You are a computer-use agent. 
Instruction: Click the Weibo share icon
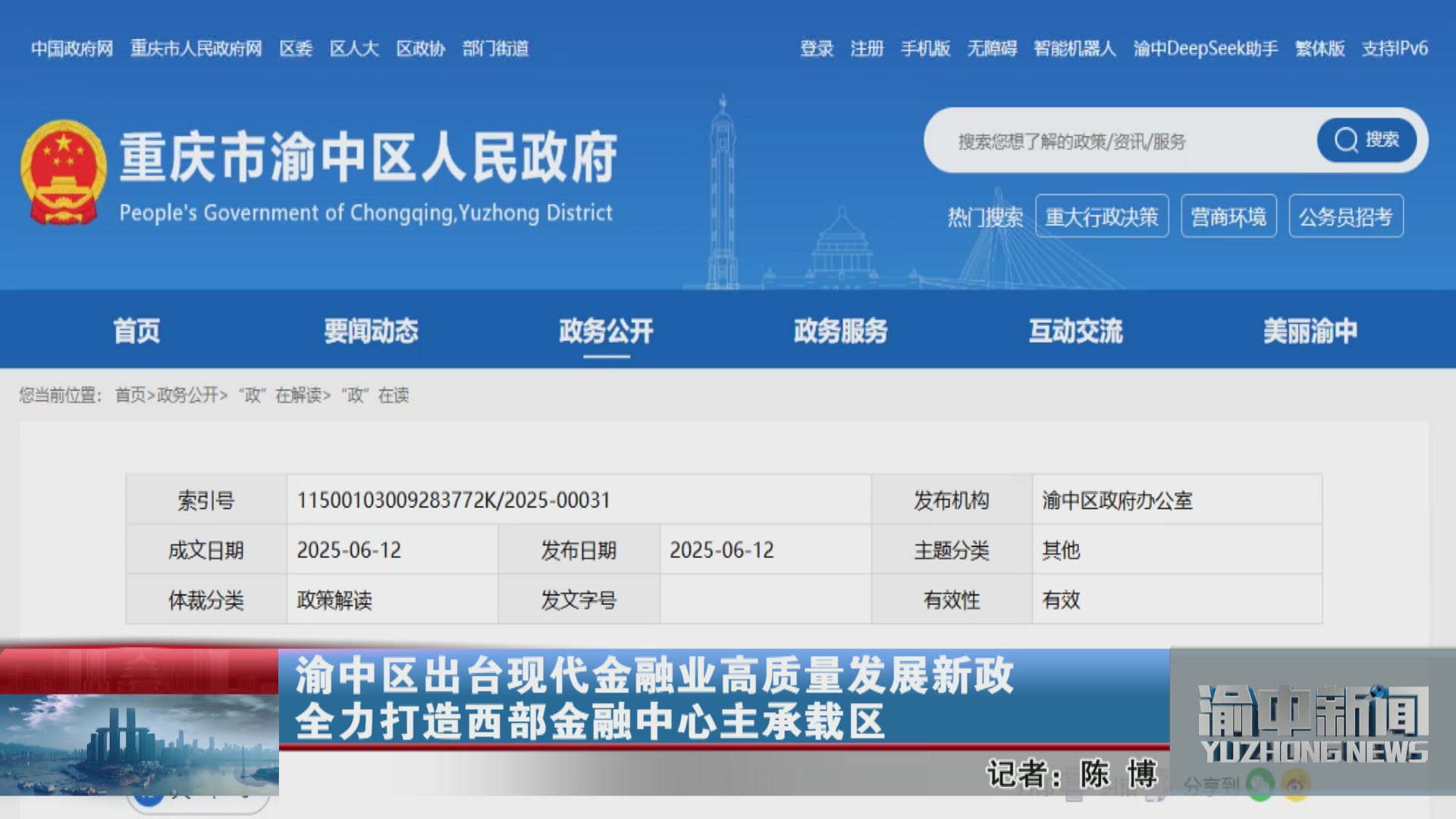click(x=1296, y=786)
